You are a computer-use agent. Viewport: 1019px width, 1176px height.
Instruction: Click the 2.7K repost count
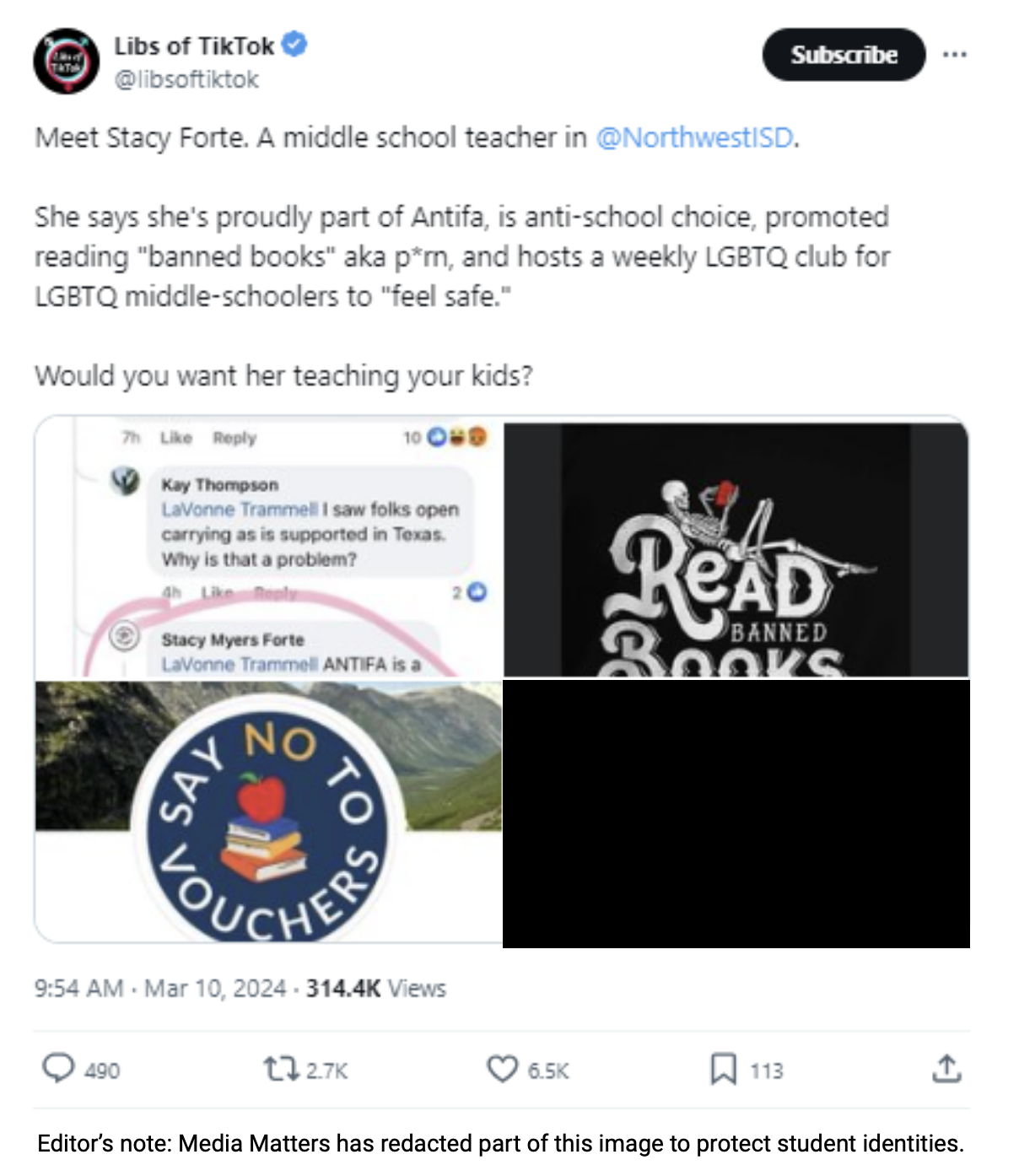(x=326, y=1071)
